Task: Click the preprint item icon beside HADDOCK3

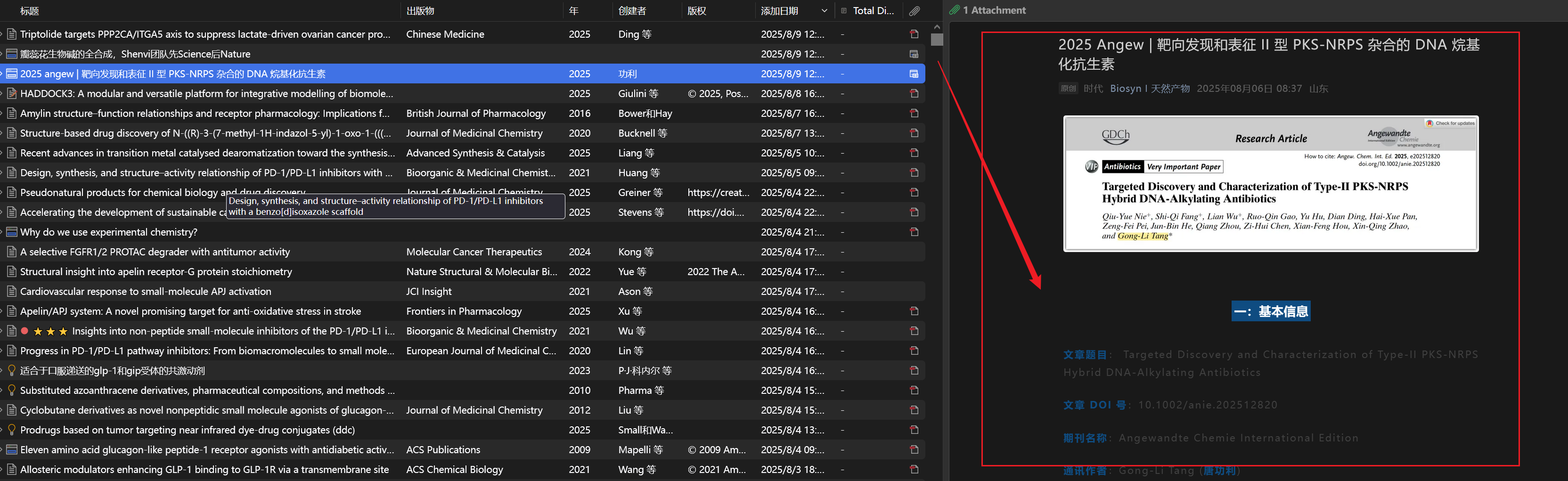Action: [12, 94]
